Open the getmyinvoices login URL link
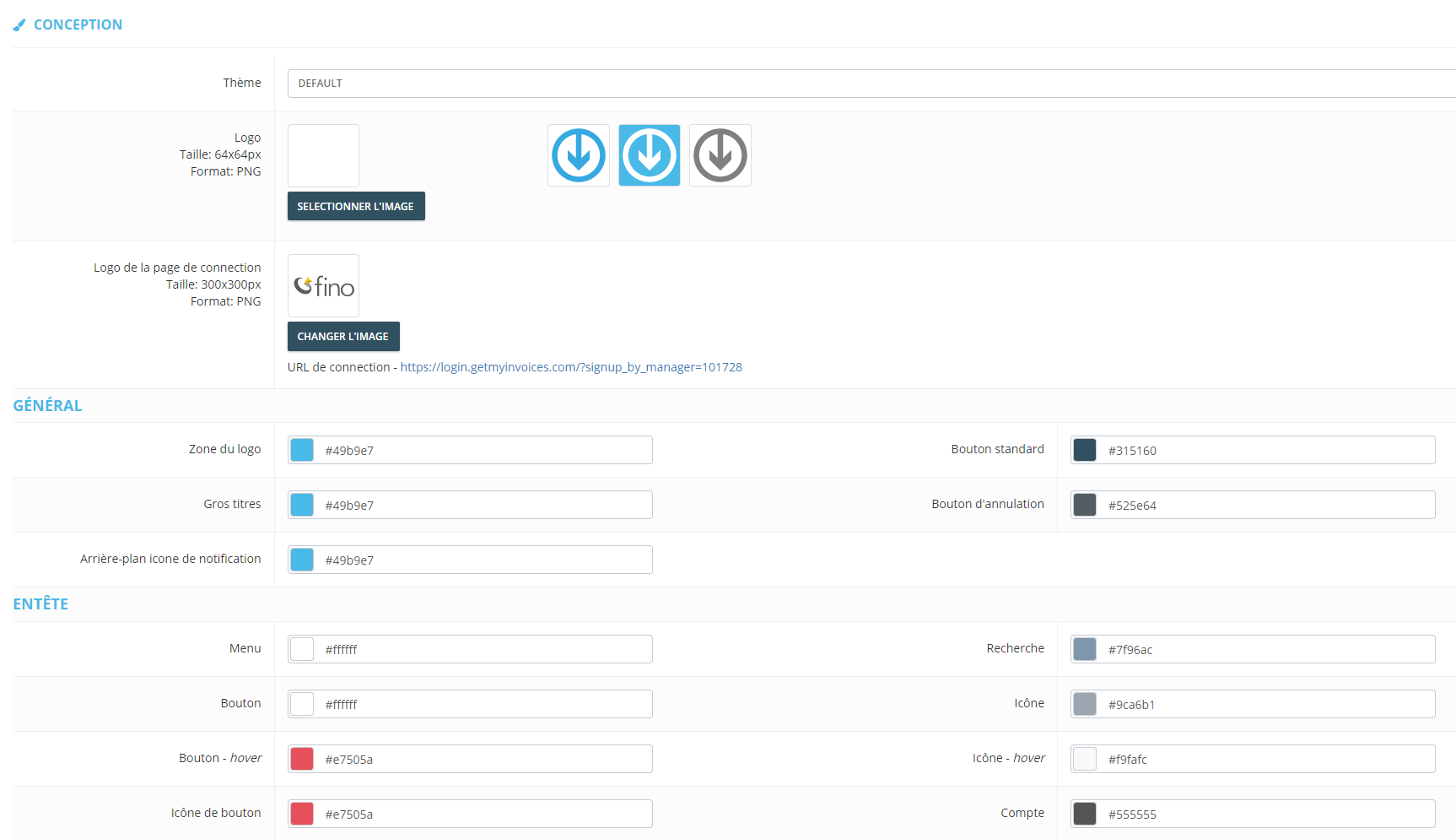The width and height of the screenshot is (1456, 839). coord(571,367)
